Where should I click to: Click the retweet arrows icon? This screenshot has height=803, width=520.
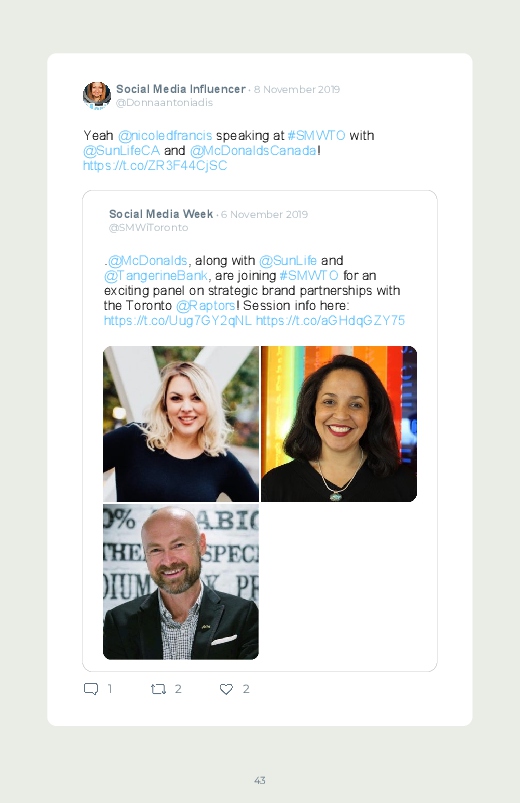click(x=158, y=689)
